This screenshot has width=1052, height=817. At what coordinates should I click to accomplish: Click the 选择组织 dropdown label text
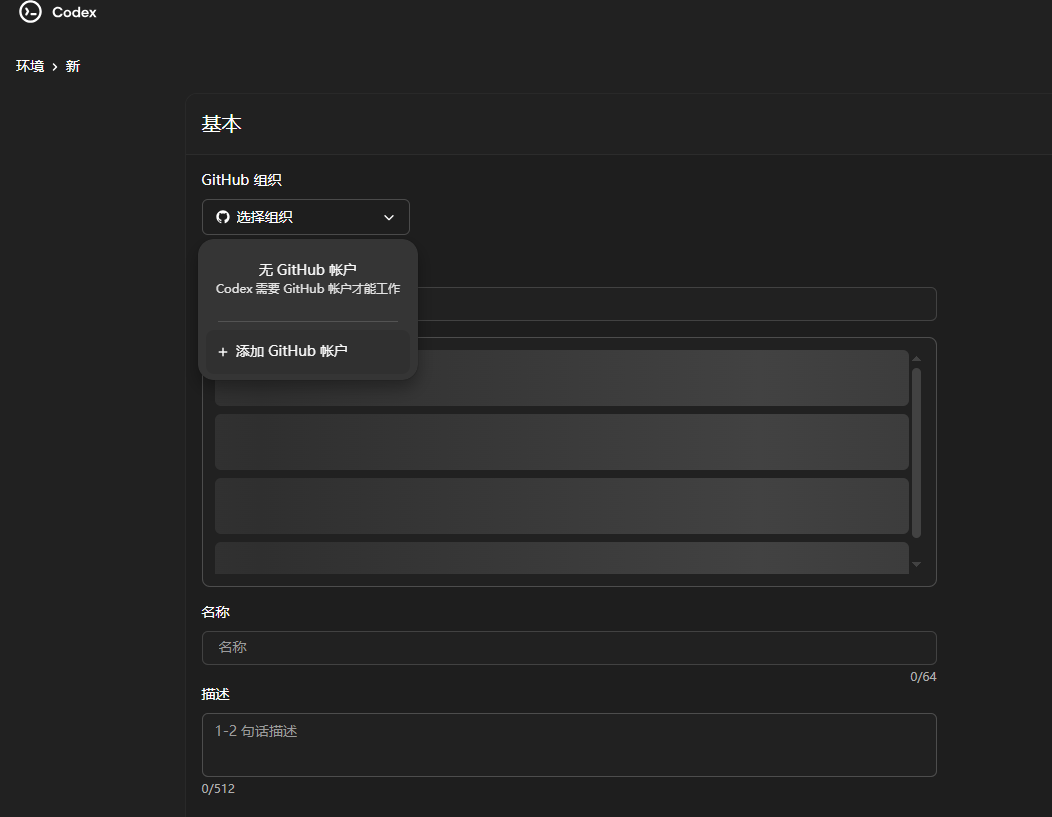point(264,217)
